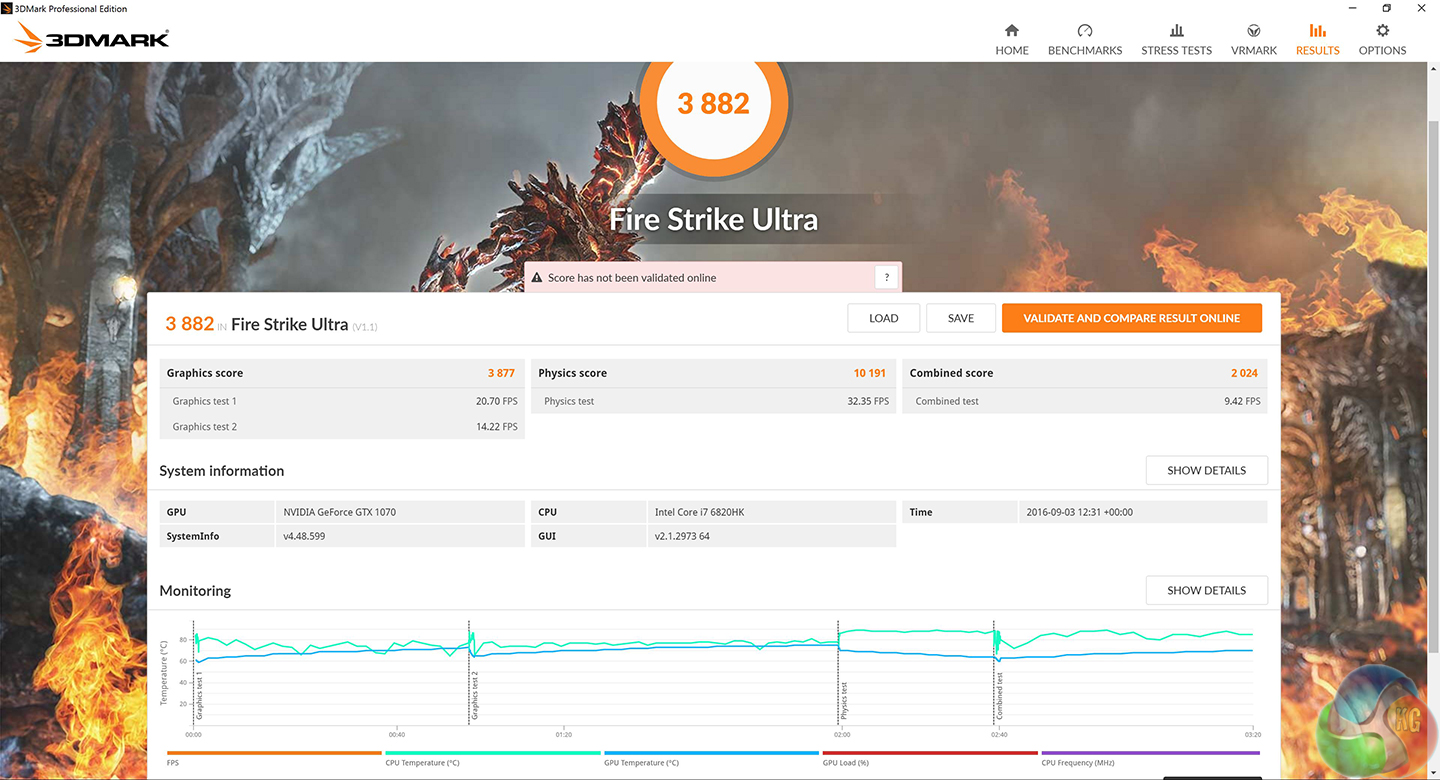The height and width of the screenshot is (780, 1440).
Task: Expand Monitoring with Show Details
Action: click(1206, 590)
